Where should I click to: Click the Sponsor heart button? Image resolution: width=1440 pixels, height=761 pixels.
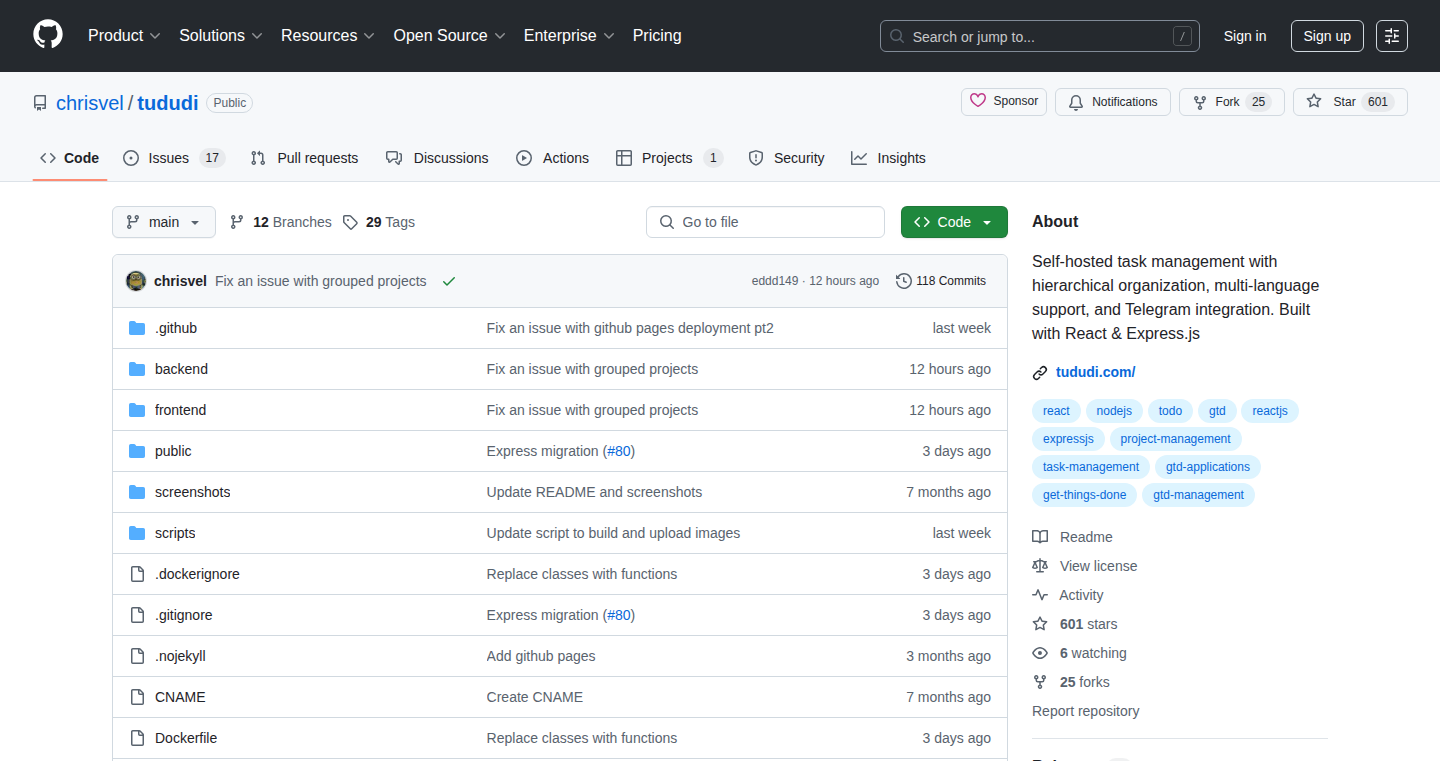click(1005, 102)
